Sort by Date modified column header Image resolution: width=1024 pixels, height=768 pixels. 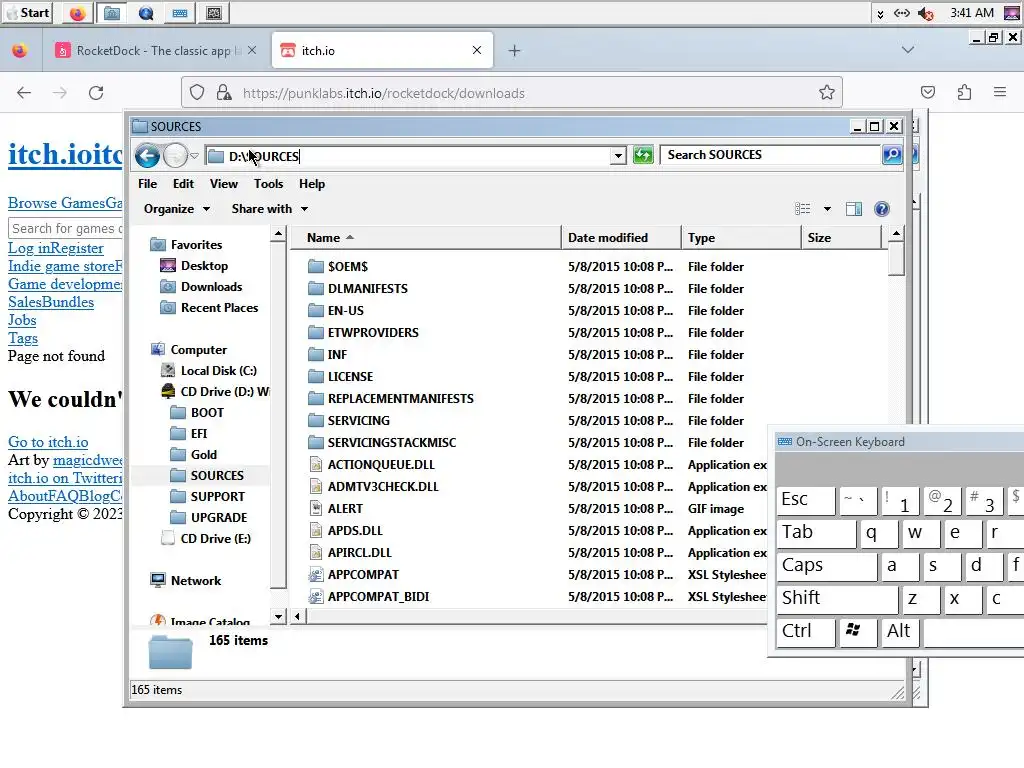tap(620, 238)
